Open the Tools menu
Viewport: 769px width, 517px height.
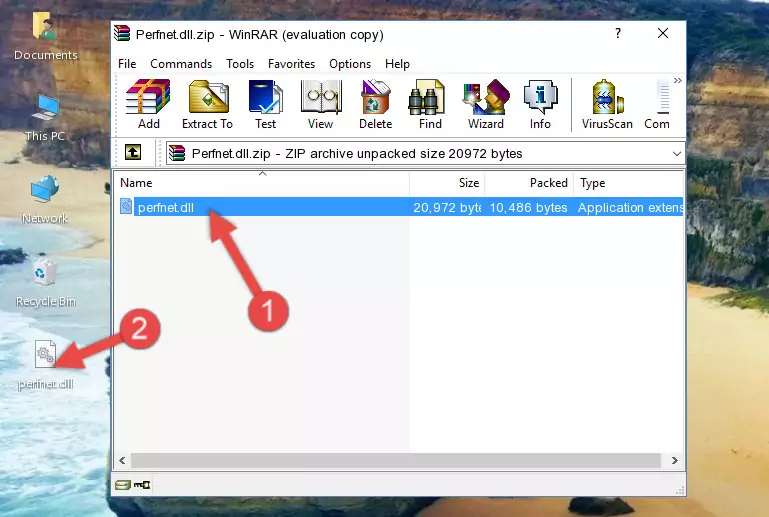(x=240, y=64)
